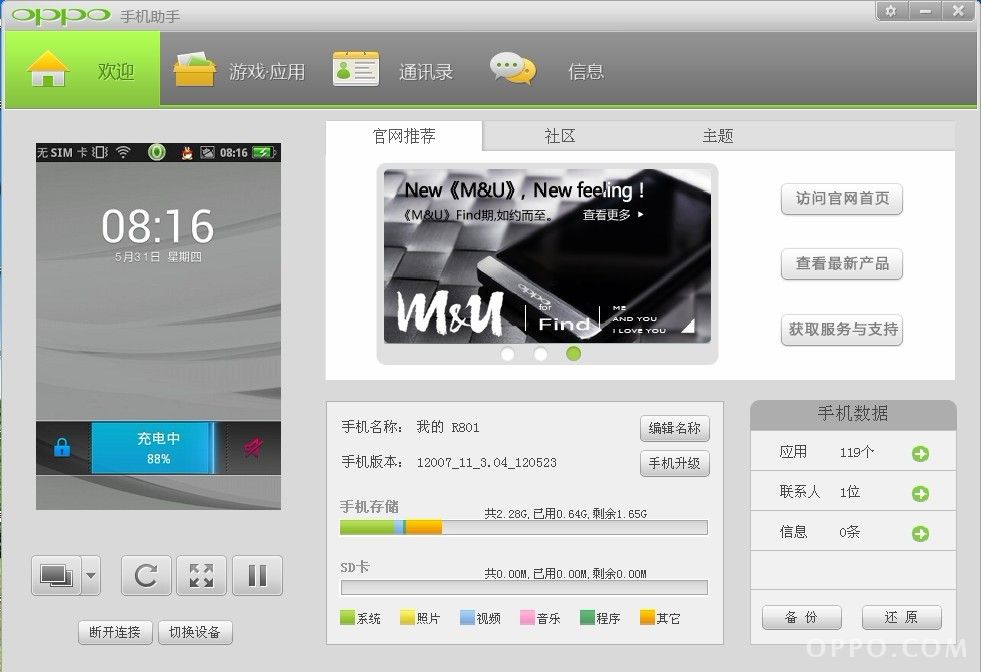Click the settings gear in title bar
Screen dimensions: 981x672
[892, 11]
